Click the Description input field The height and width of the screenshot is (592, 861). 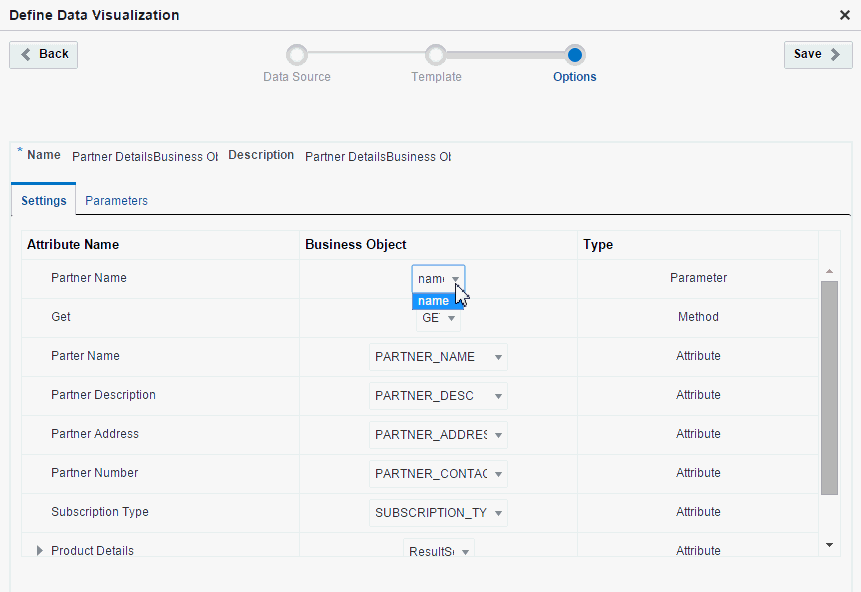click(378, 157)
